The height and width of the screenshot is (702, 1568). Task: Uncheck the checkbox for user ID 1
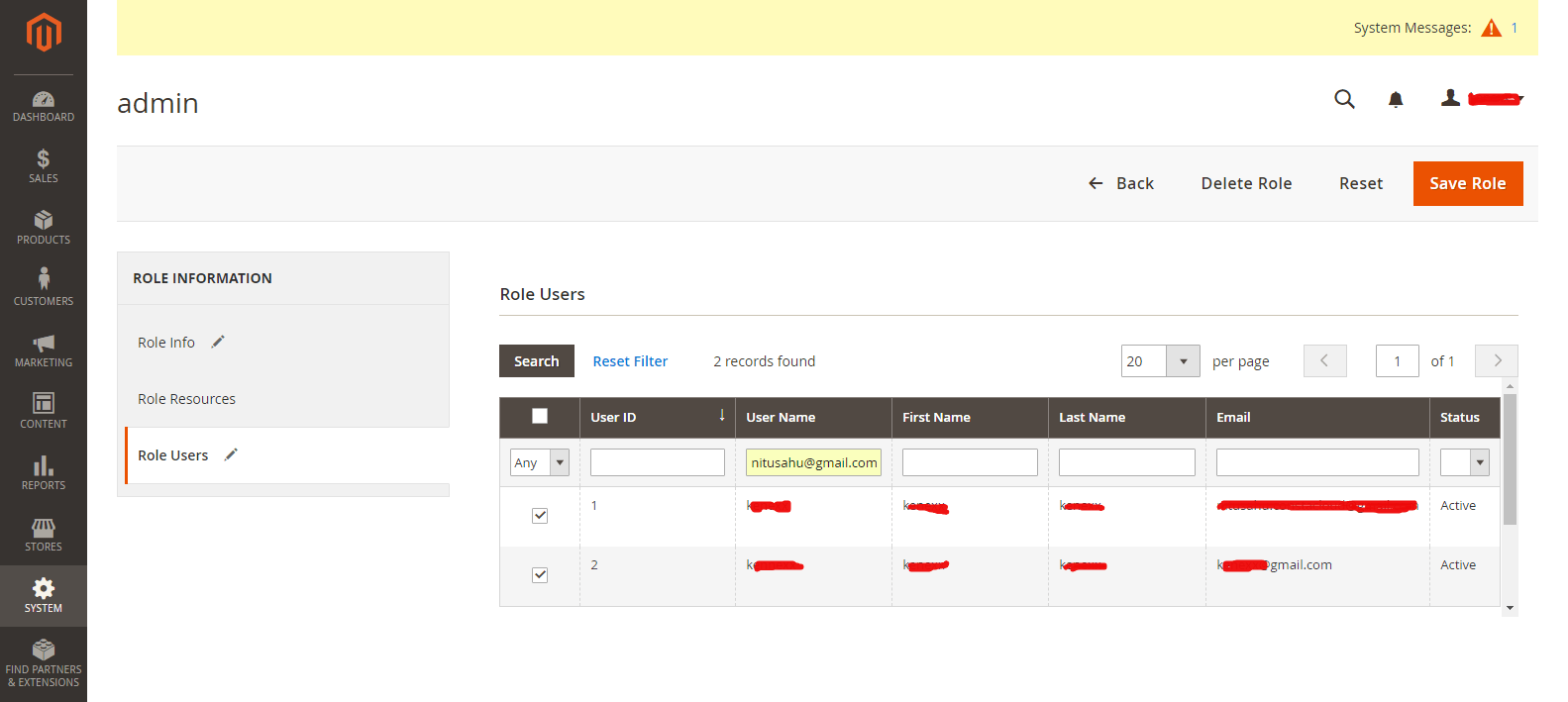[540, 516]
